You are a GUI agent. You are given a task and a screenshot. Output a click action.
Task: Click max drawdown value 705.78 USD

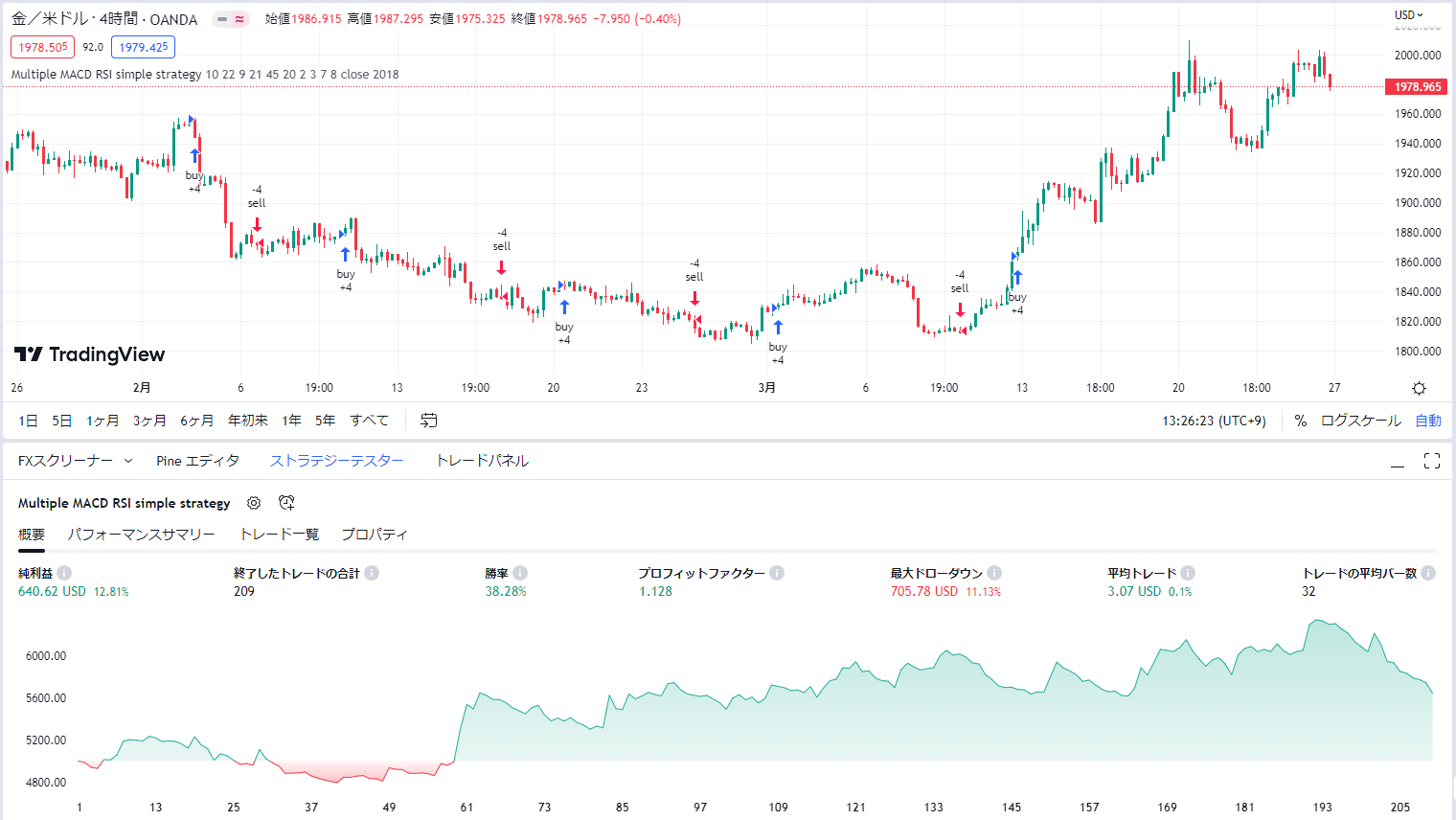924,591
